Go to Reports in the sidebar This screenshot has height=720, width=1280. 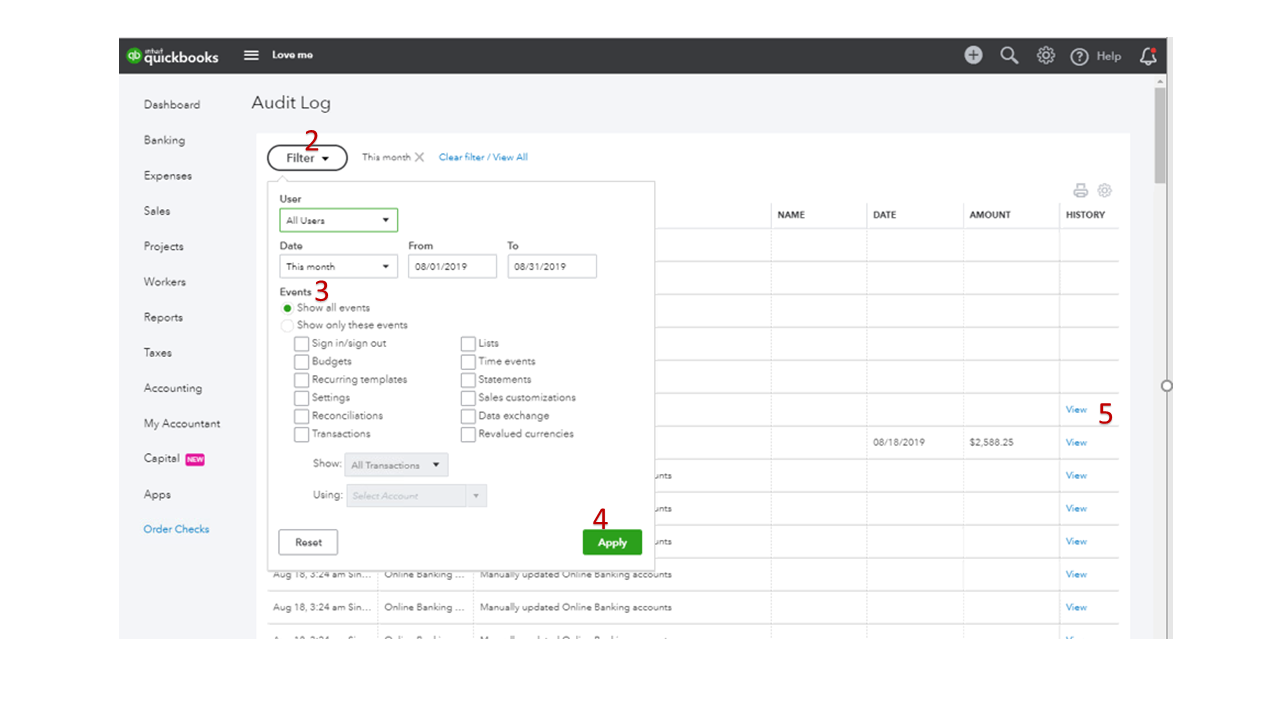coord(163,317)
